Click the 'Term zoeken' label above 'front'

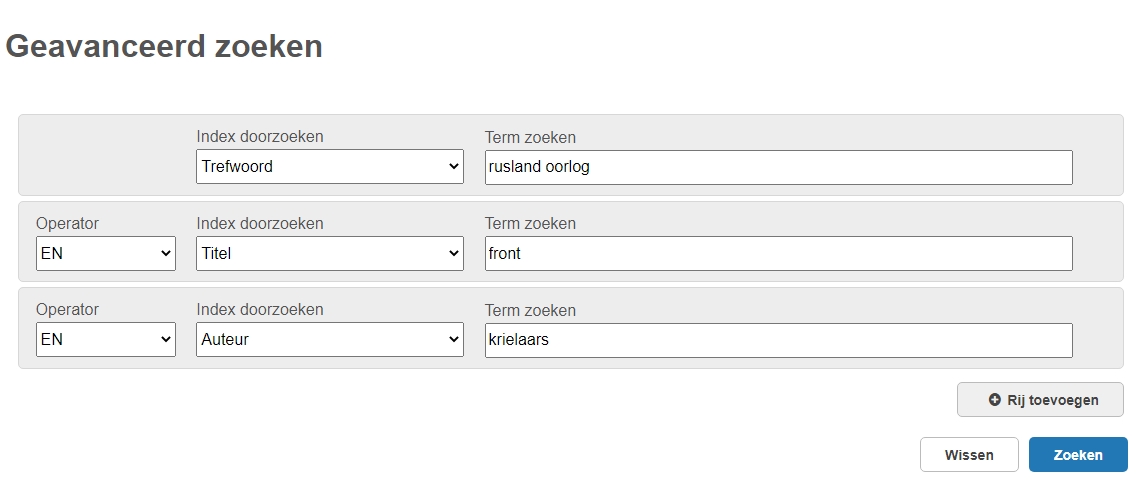(530, 223)
